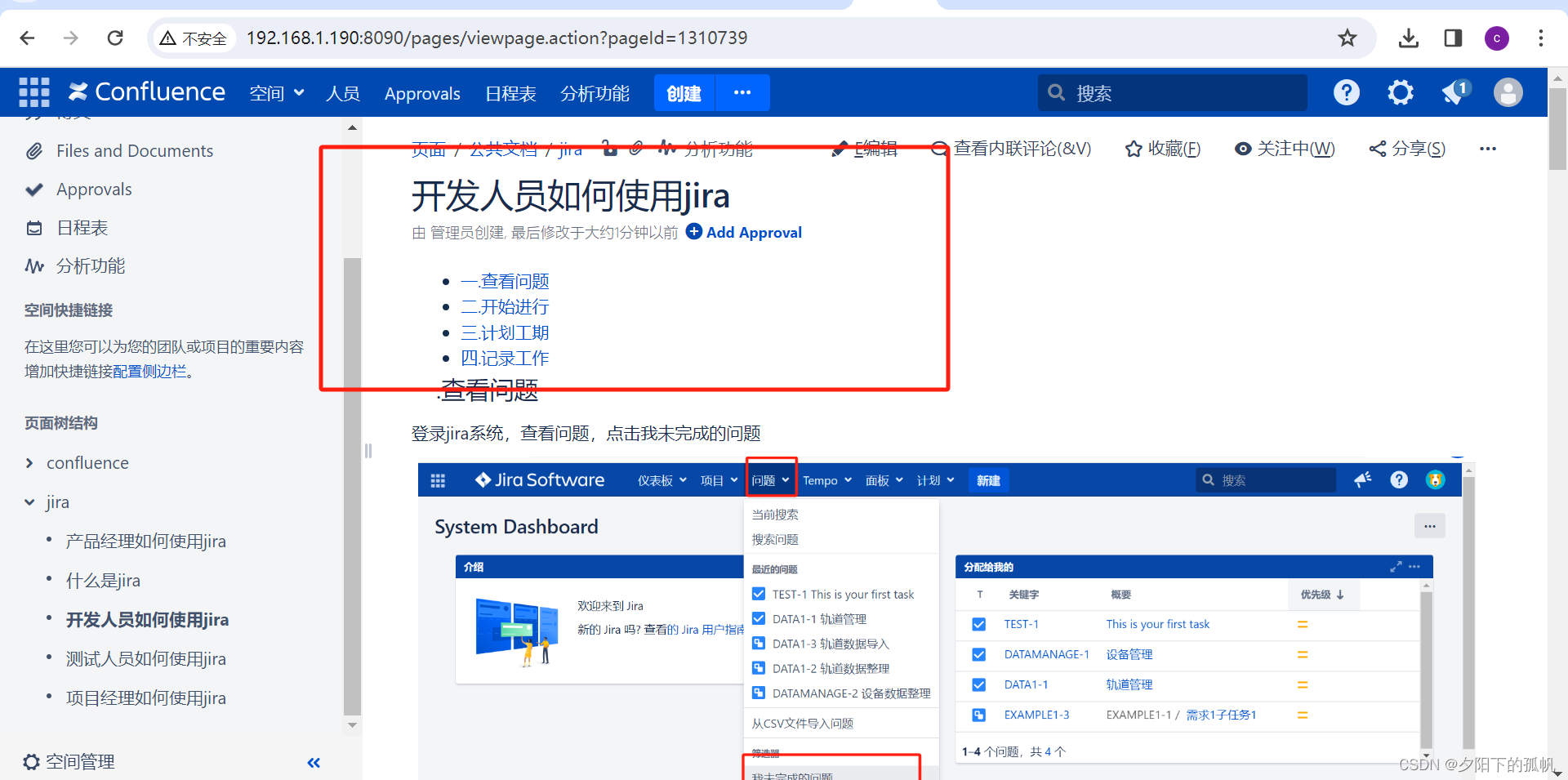Click Add Approval link
Image resolution: width=1568 pixels, height=780 pixels.
(x=744, y=232)
